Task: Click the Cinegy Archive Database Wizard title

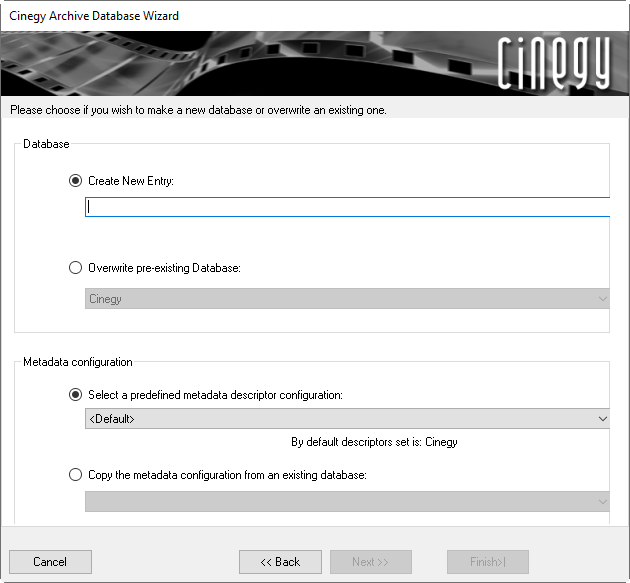Action: pyautogui.click(x=94, y=16)
